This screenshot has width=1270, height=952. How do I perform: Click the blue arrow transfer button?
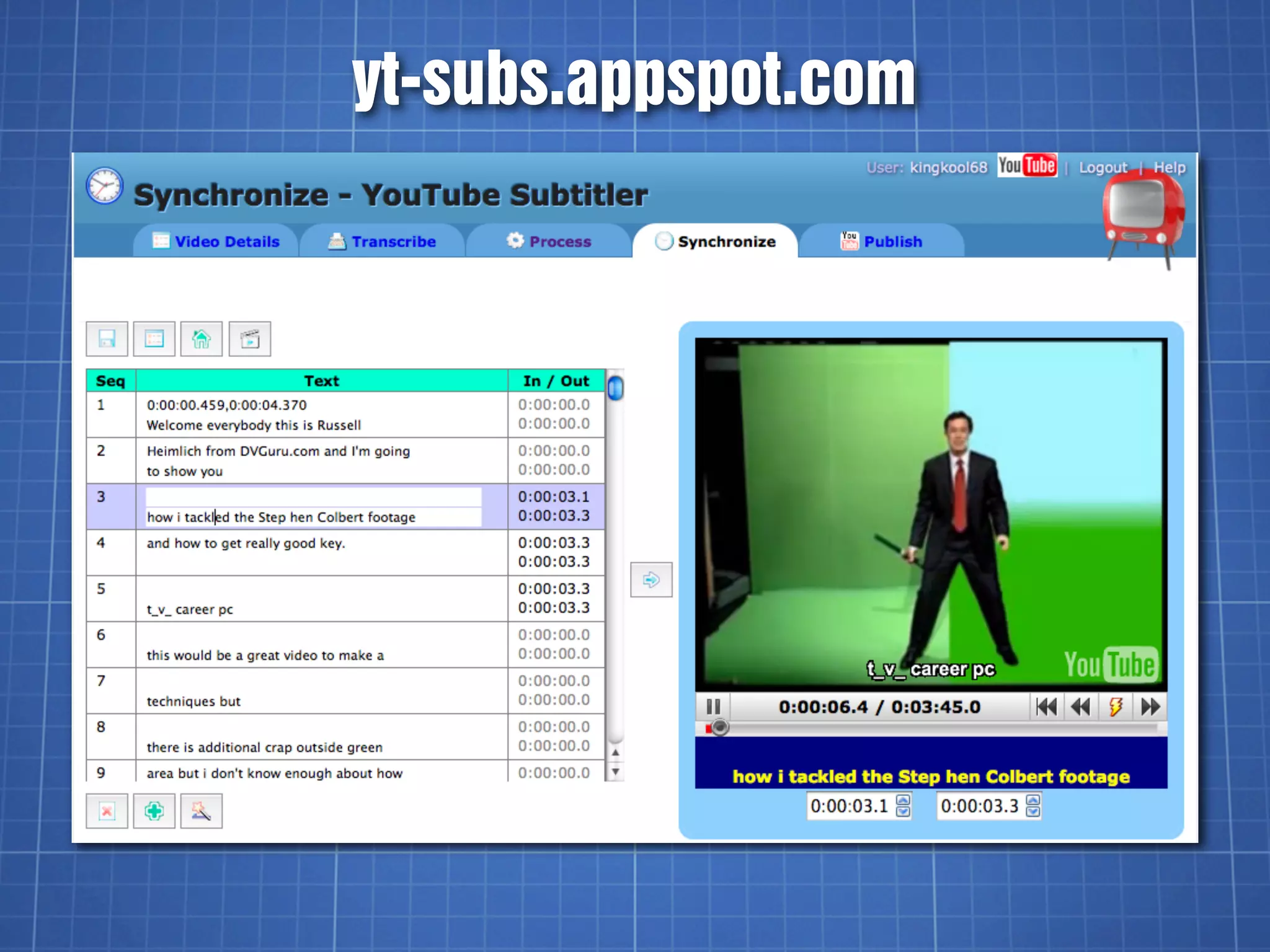pos(651,580)
